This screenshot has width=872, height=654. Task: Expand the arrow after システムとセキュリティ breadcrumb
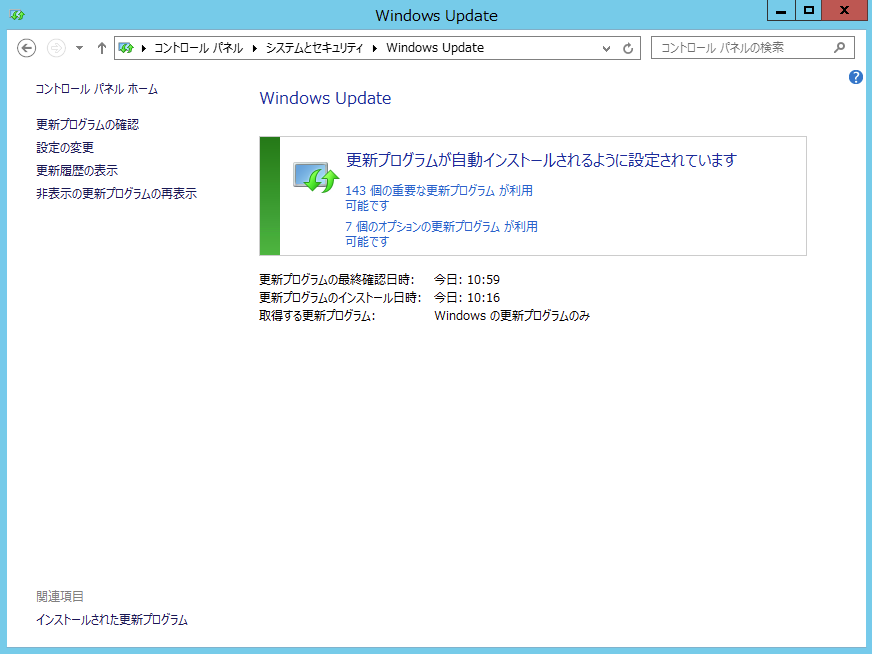(x=375, y=48)
